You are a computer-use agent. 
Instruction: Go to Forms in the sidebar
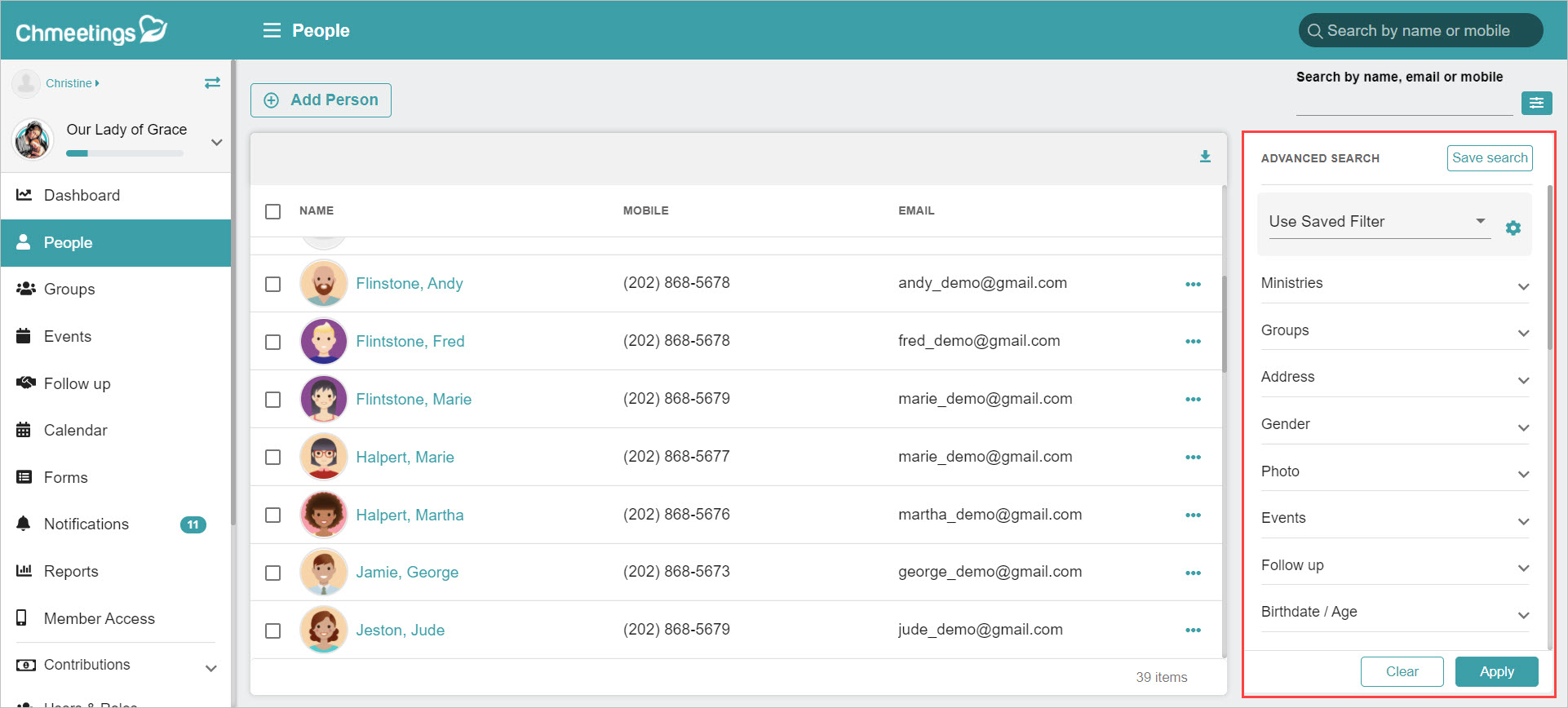(x=116, y=477)
